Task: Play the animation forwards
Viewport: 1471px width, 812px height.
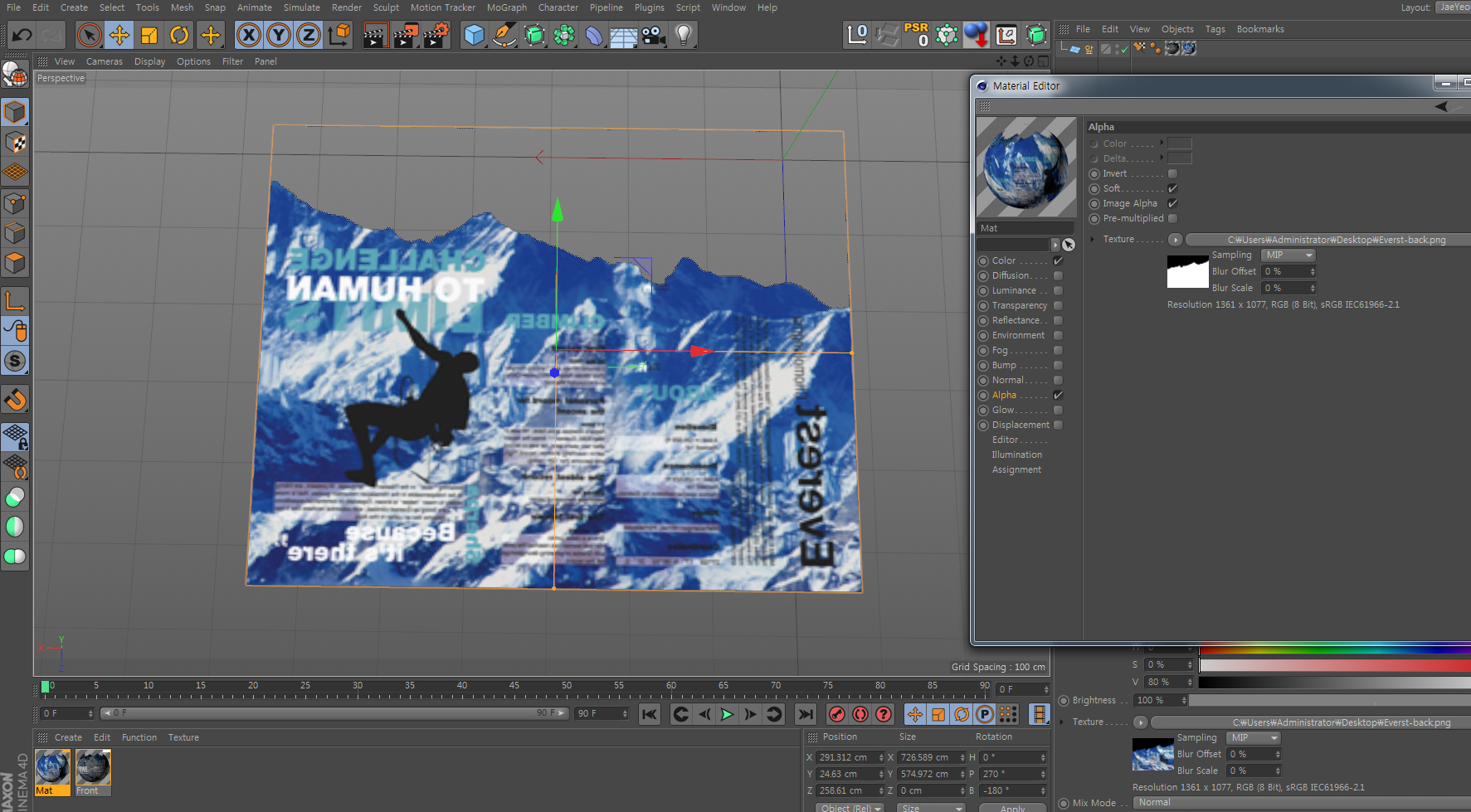Action: (x=728, y=714)
